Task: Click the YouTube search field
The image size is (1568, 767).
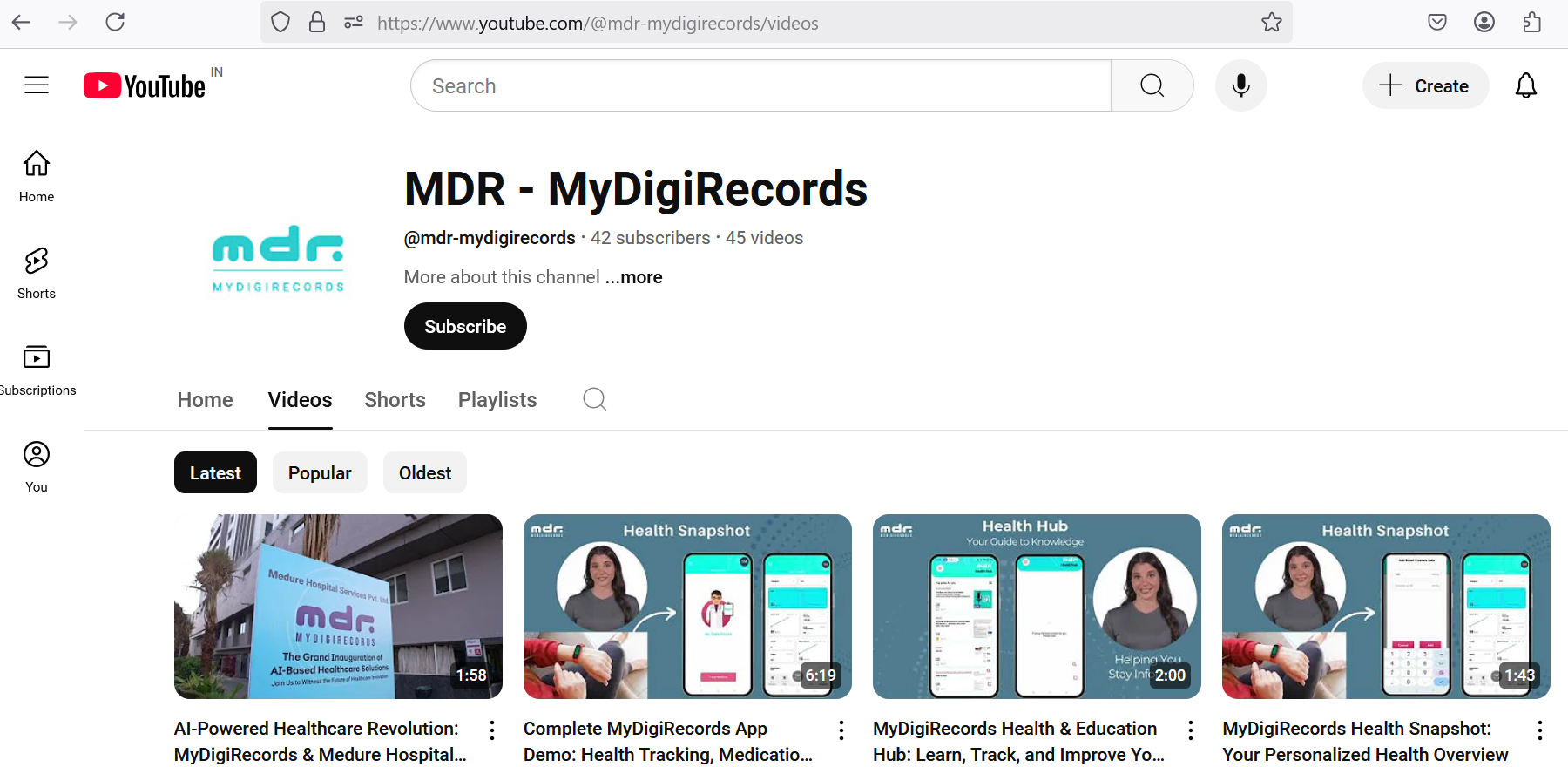Action: pos(760,85)
